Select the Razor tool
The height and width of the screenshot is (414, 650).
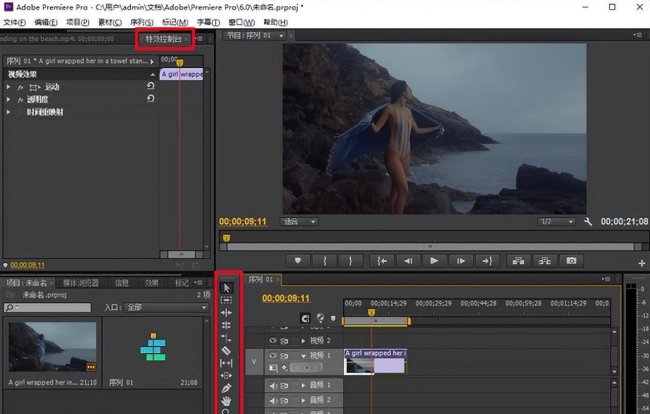(x=226, y=351)
